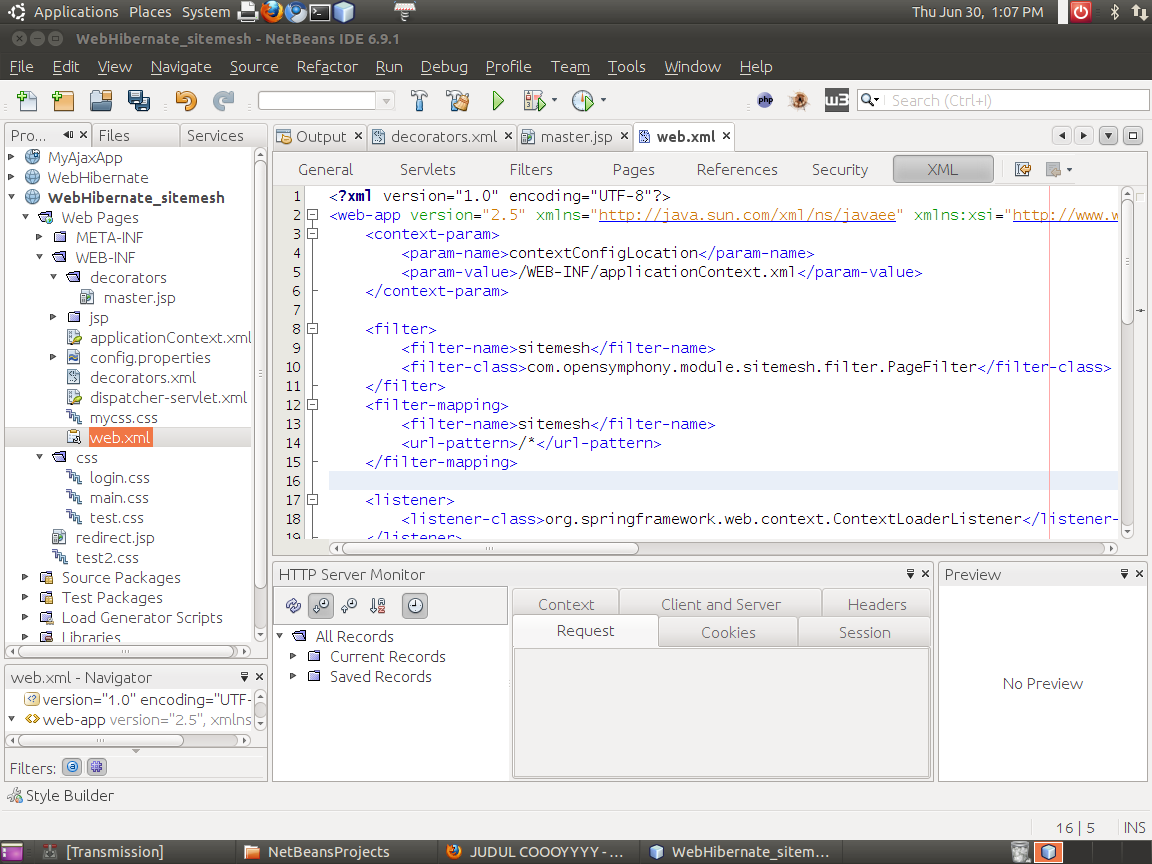Run the main project with green arrow

(498, 101)
